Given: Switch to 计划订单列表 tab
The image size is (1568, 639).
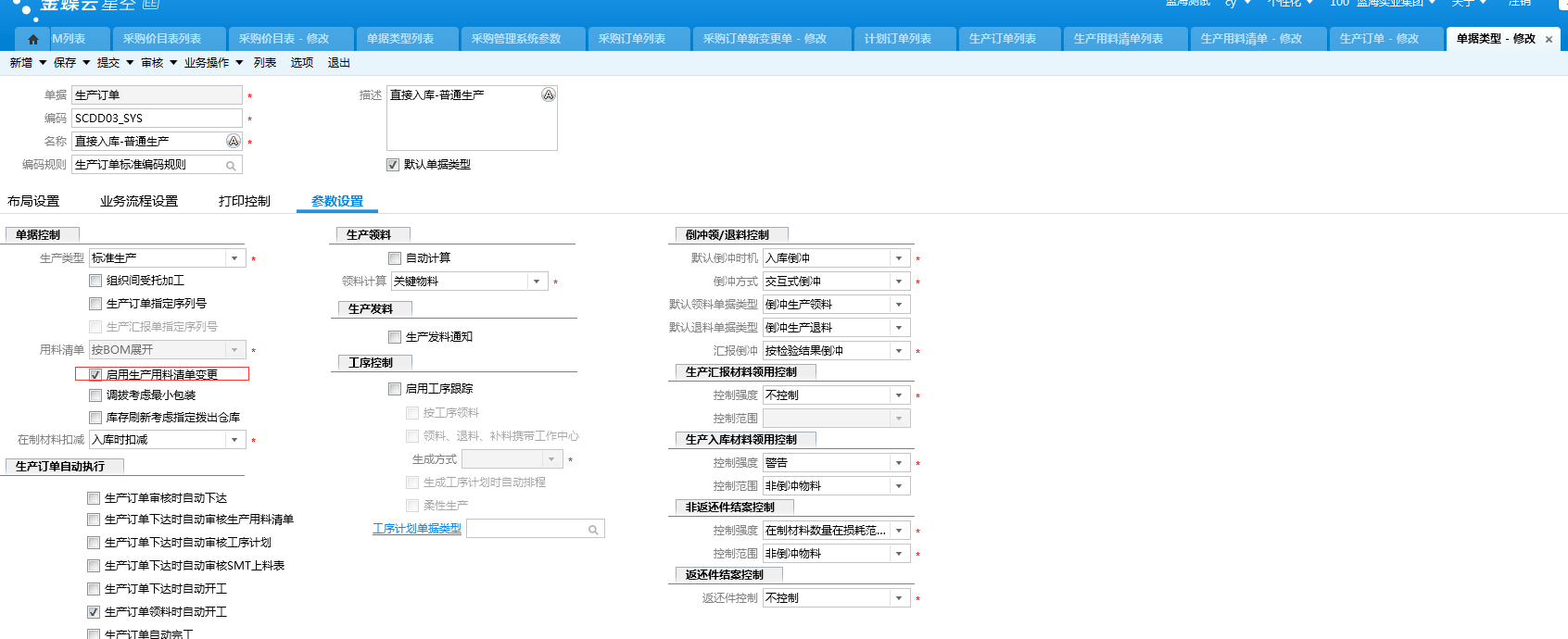Looking at the screenshot, I should point(905,39).
